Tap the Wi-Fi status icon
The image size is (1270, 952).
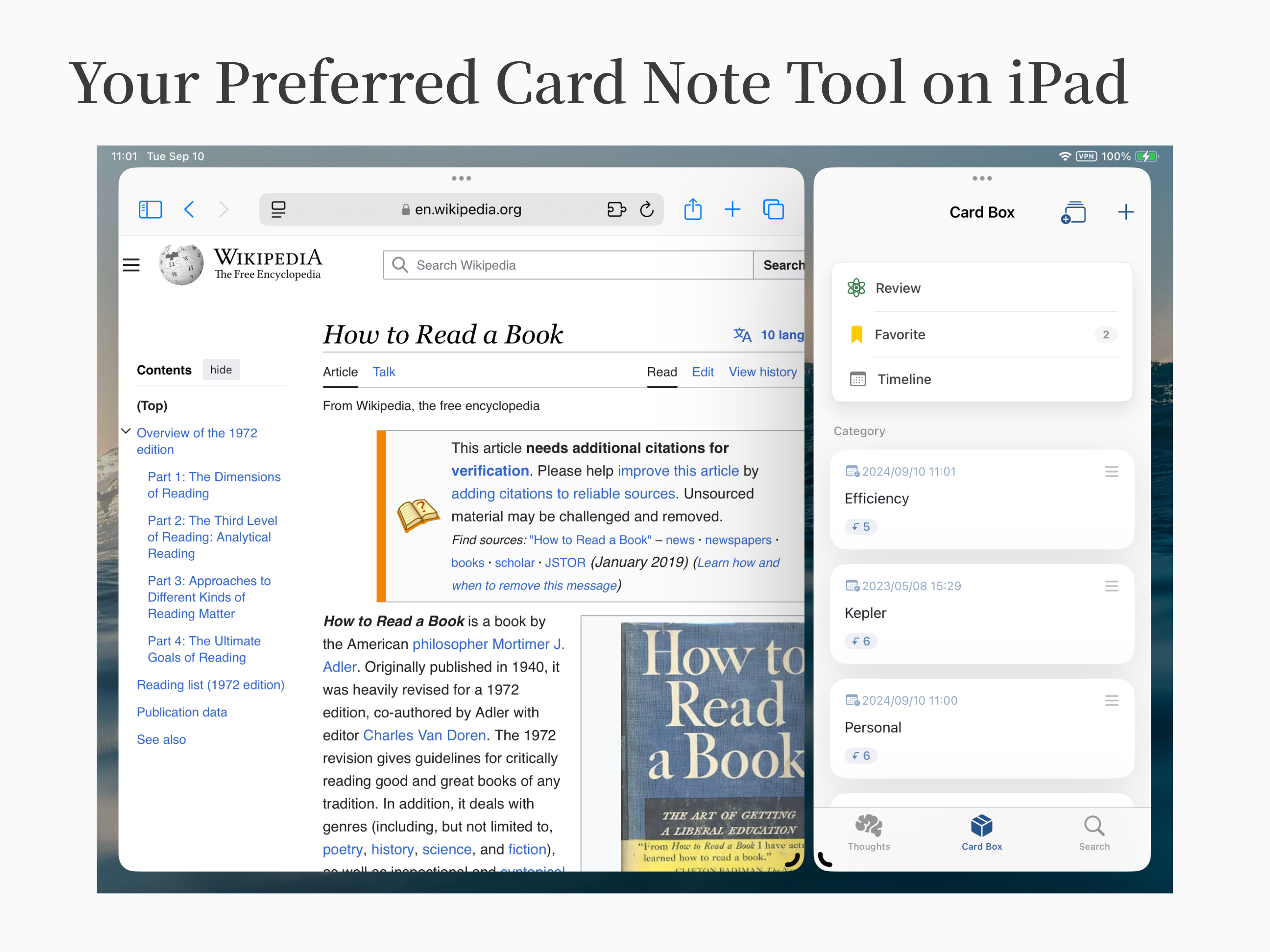[x=1065, y=156]
